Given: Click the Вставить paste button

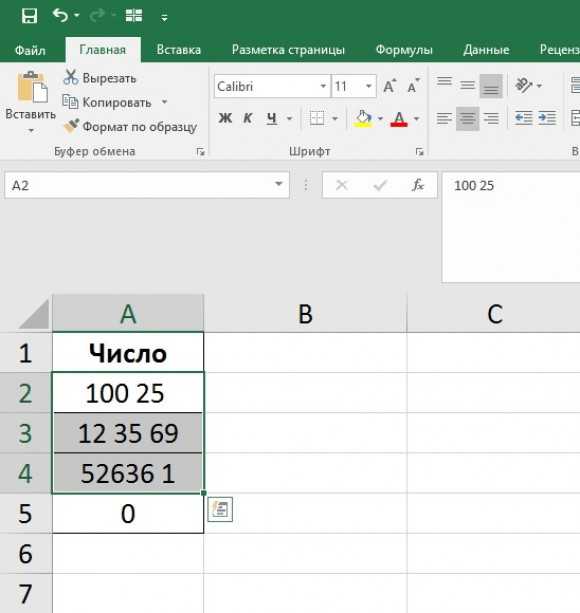Looking at the screenshot, I should click(x=30, y=101).
